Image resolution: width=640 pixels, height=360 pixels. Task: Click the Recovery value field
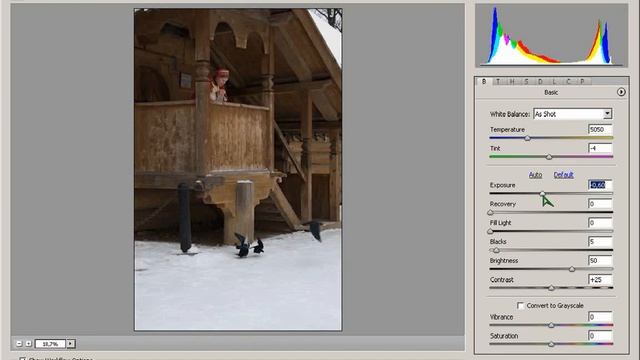click(x=600, y=204)
